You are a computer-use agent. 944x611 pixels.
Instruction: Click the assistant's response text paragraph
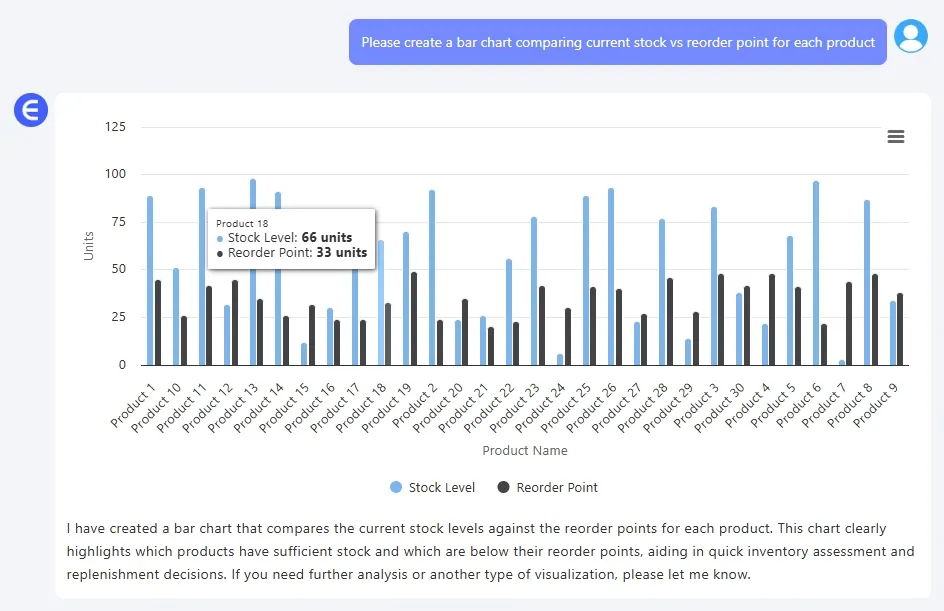[490, 551]
